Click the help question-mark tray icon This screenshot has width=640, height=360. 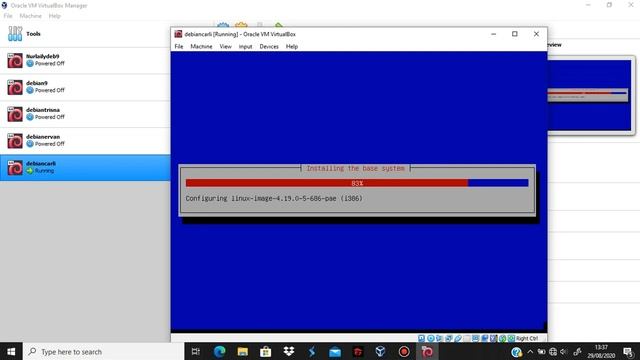pyautogui.click(x=516, y=352)
